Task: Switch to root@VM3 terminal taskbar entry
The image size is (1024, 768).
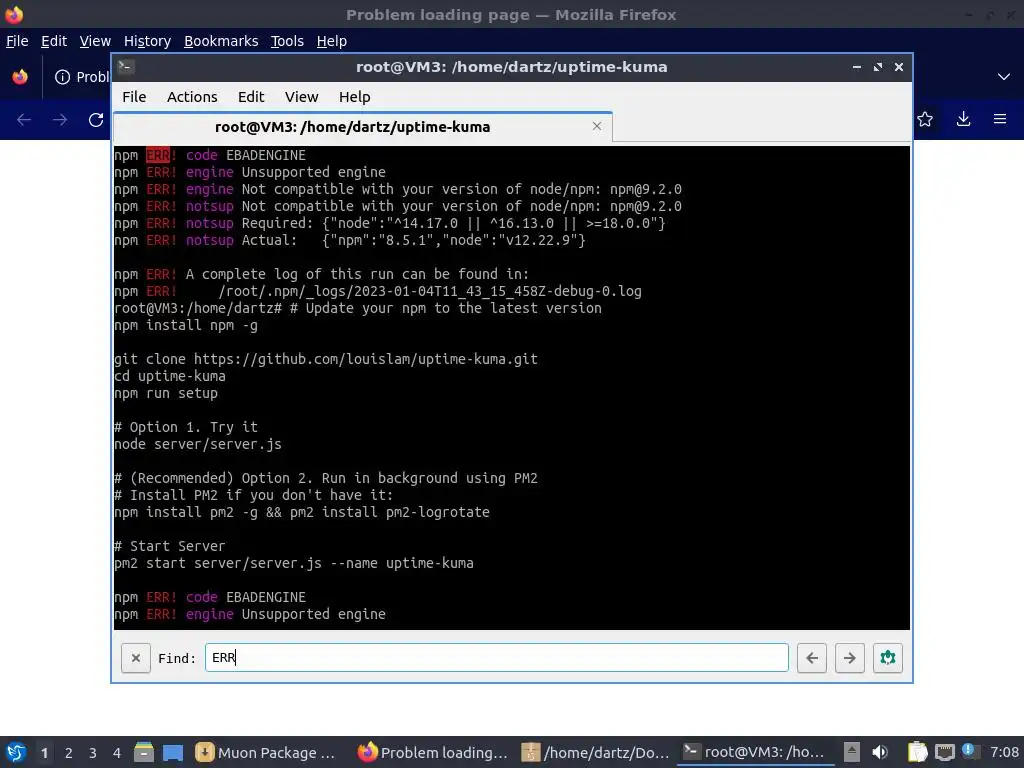Action: coord(754,752)
